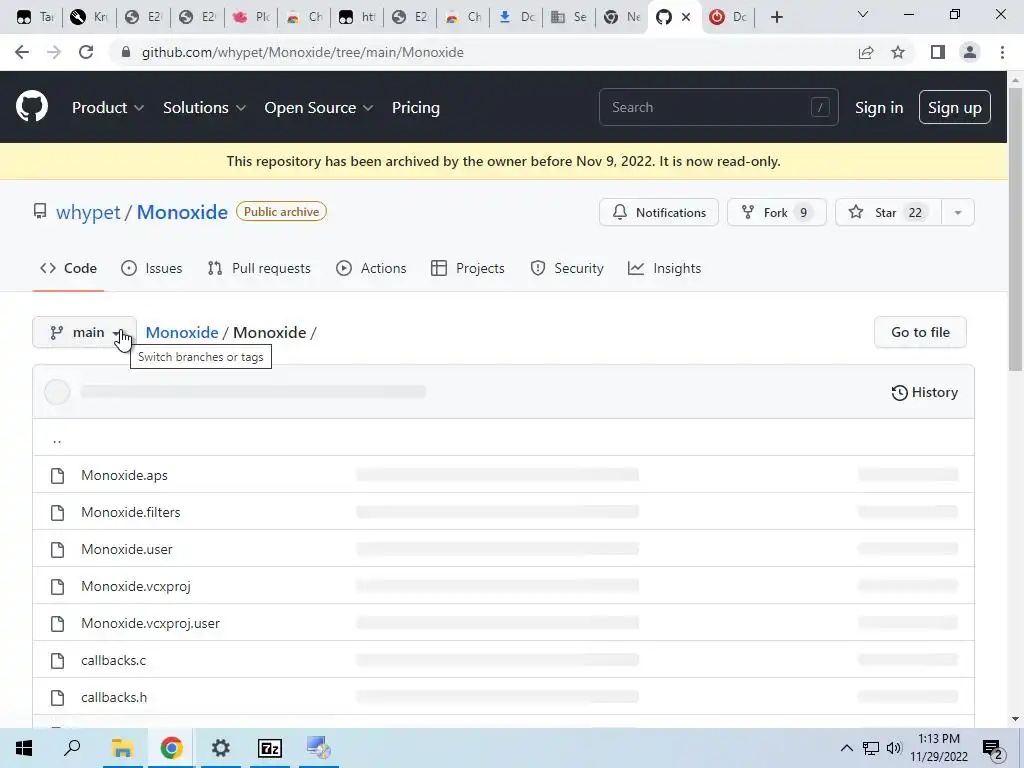The image size is (1024, 768).
Task: Click the Chrome icon in taskbar
Action: (171, 748)
